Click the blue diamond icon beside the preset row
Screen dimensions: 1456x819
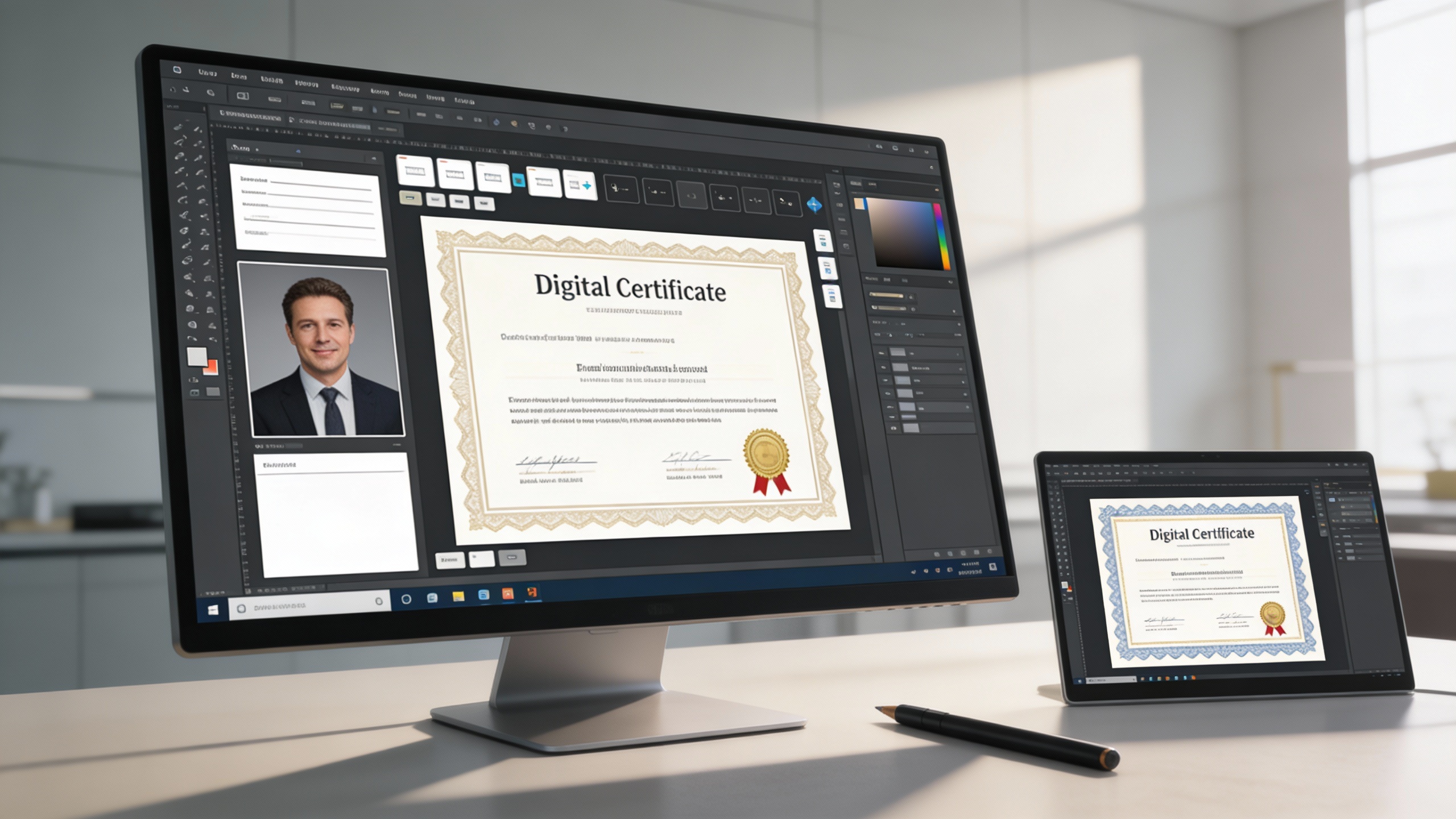814,205
